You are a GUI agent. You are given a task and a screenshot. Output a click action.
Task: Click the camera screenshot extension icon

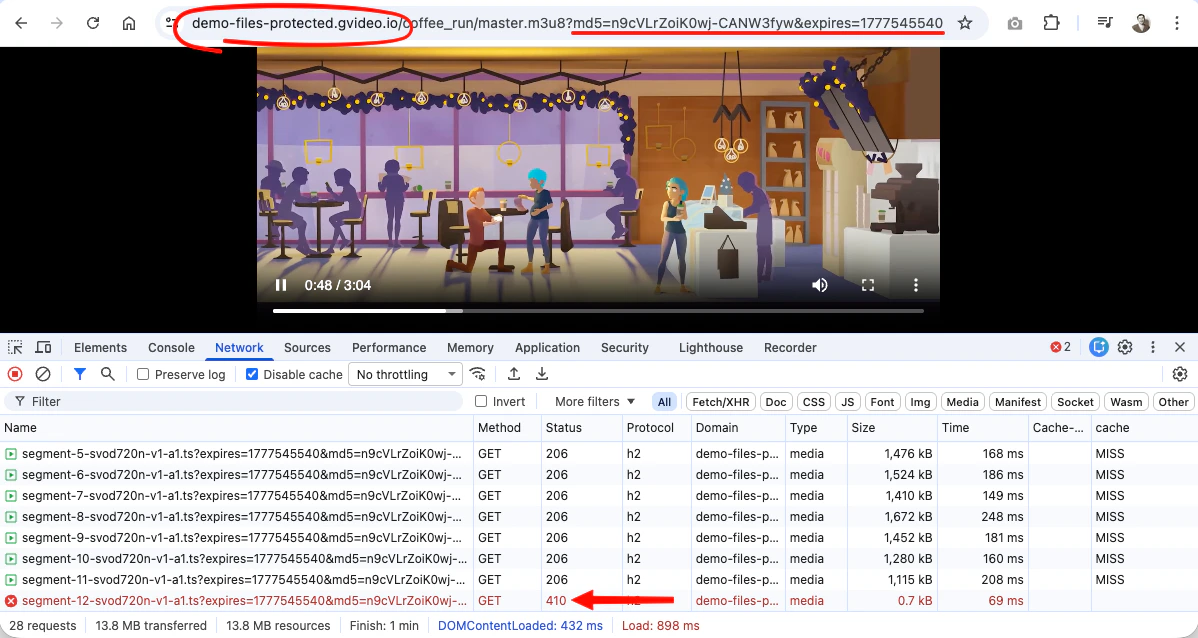1015,24
